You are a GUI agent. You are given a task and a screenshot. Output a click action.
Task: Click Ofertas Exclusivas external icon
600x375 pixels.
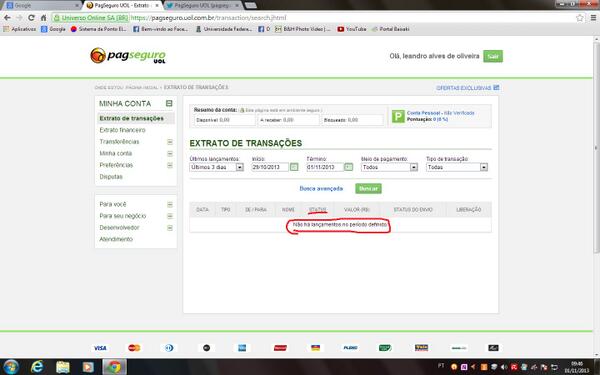click(496, 88)
